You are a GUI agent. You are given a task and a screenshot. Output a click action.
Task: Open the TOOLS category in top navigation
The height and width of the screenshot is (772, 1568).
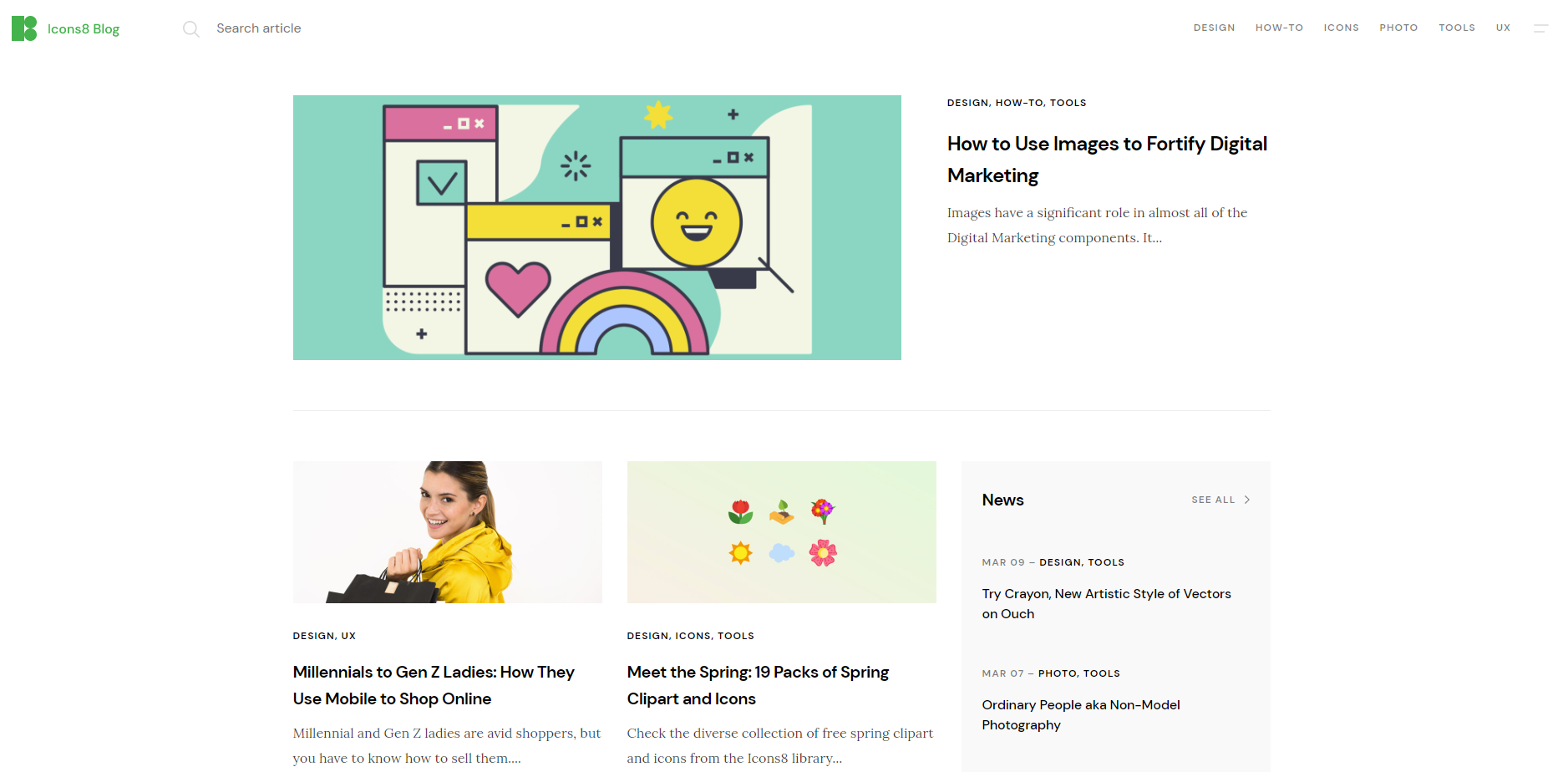(x=1457, y=28)
